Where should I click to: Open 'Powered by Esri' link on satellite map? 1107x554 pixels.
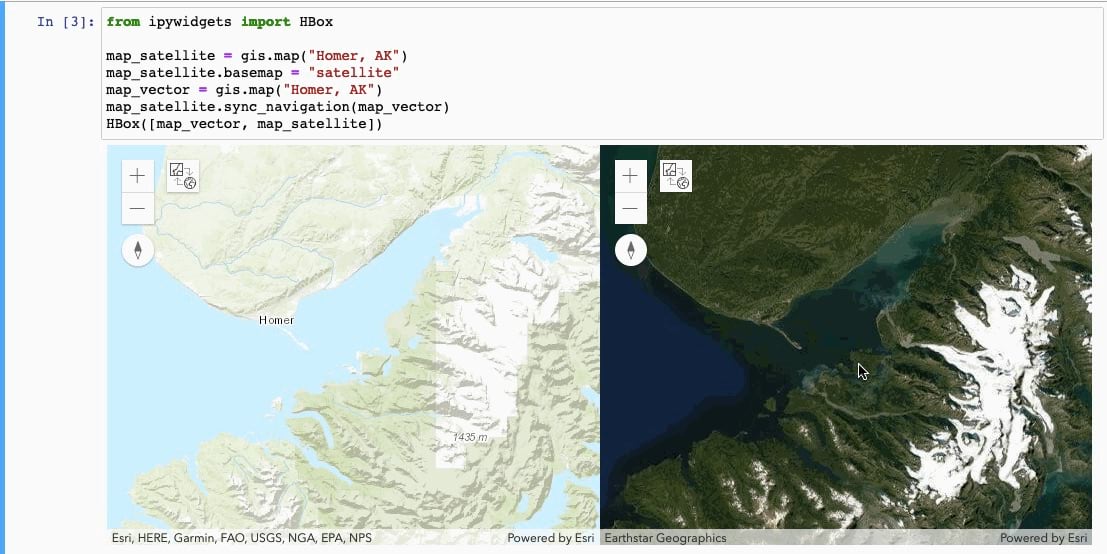pyautogui.click(x=1044, y=538)
